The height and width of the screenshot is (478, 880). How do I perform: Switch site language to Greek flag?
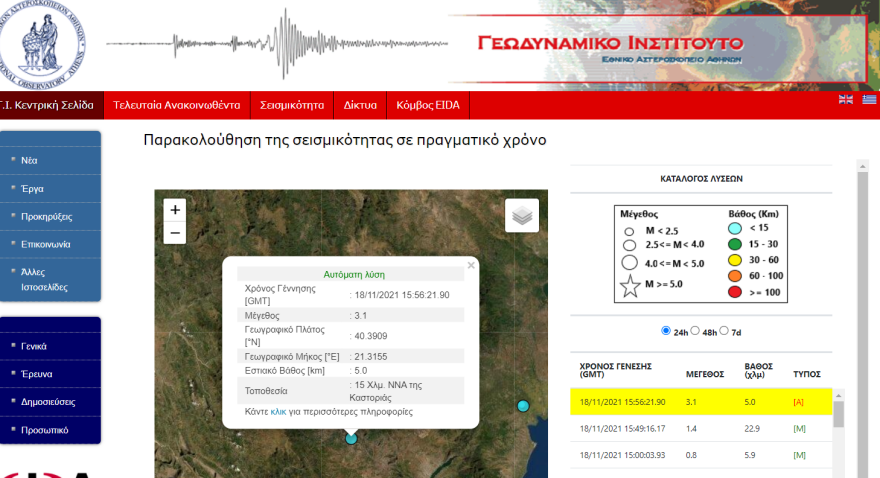click(x=869, y=99)
